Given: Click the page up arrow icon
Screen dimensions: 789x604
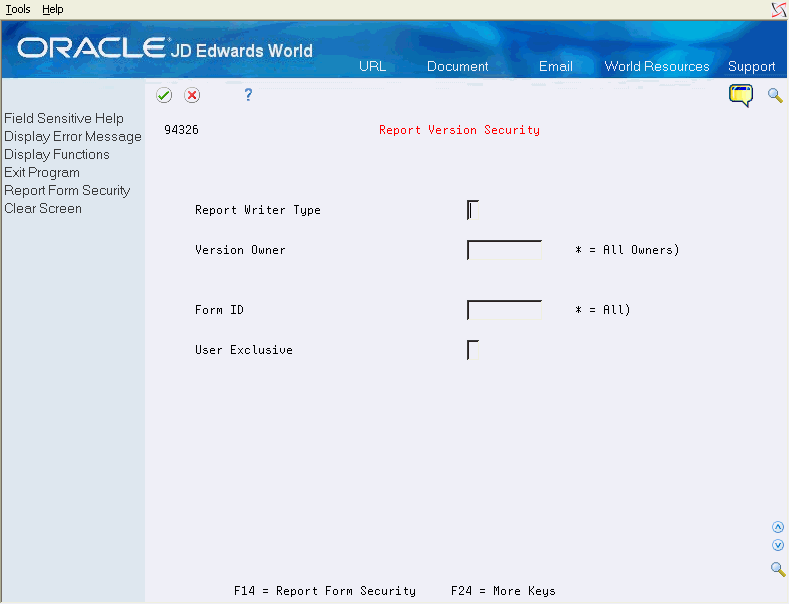Looking at the screenshot, I should (778, 527).
